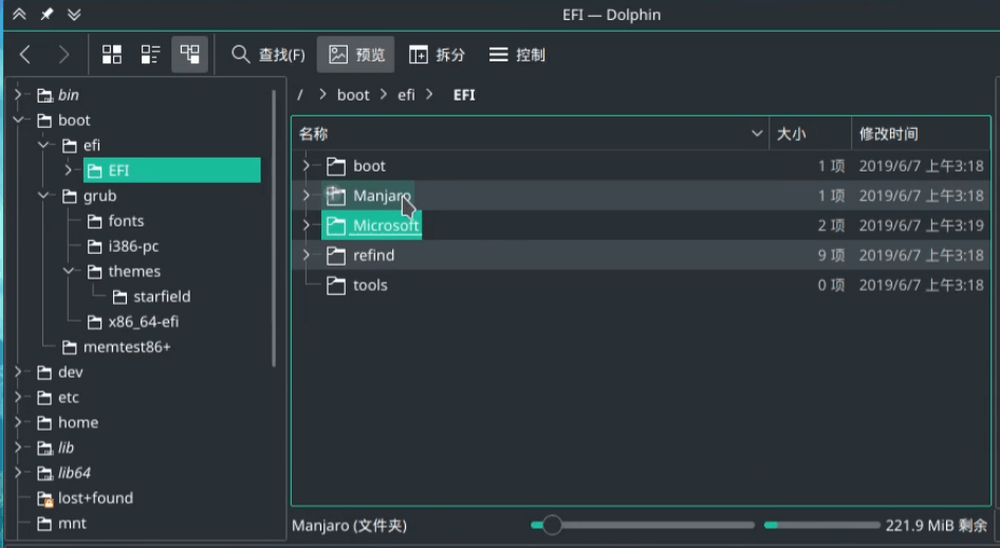Adjust the icon zoom slider handle
Image resolution: width=1000 pixels, height=548 pixels.
click(551, 525)
